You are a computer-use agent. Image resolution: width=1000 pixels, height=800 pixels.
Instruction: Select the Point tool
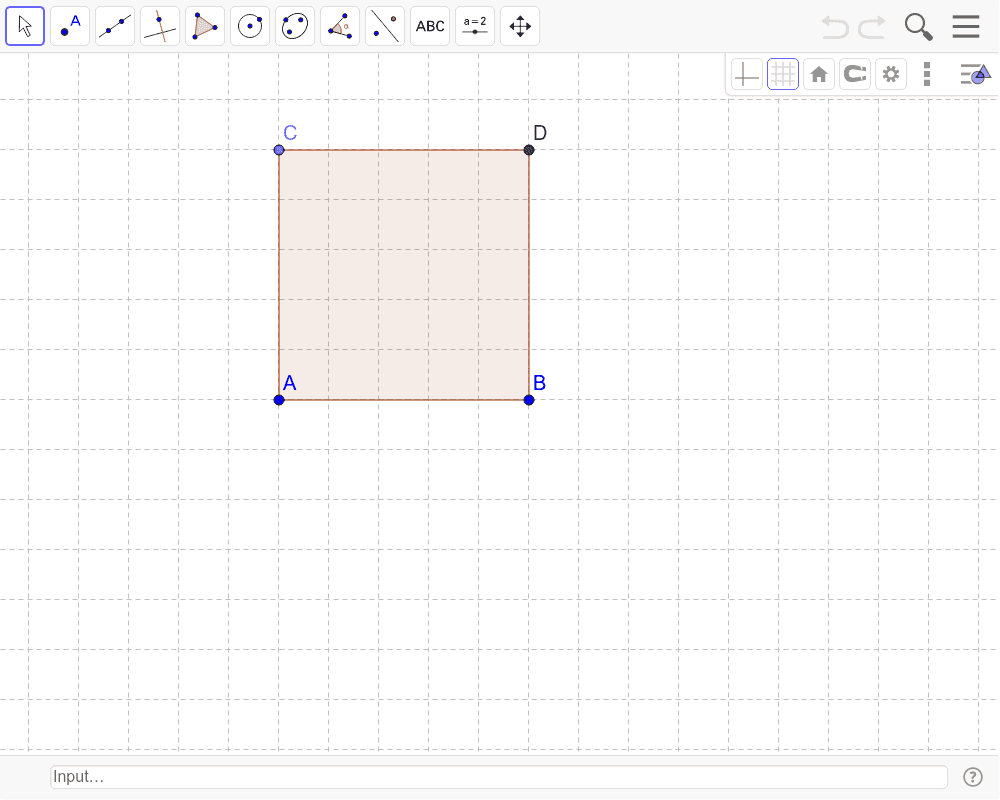click(x=70, y=26)
